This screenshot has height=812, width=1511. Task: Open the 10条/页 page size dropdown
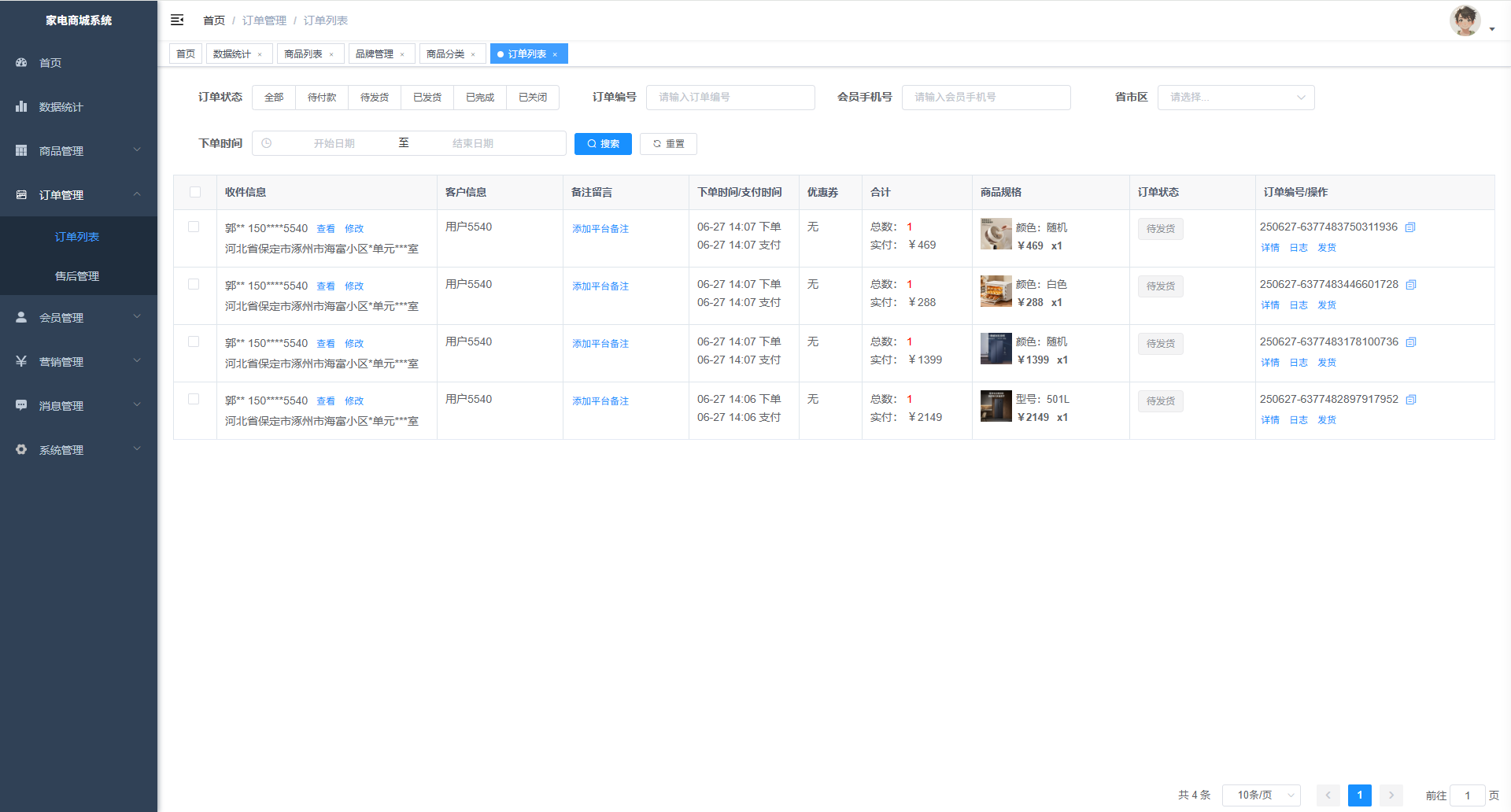(x=1261, y=795)
